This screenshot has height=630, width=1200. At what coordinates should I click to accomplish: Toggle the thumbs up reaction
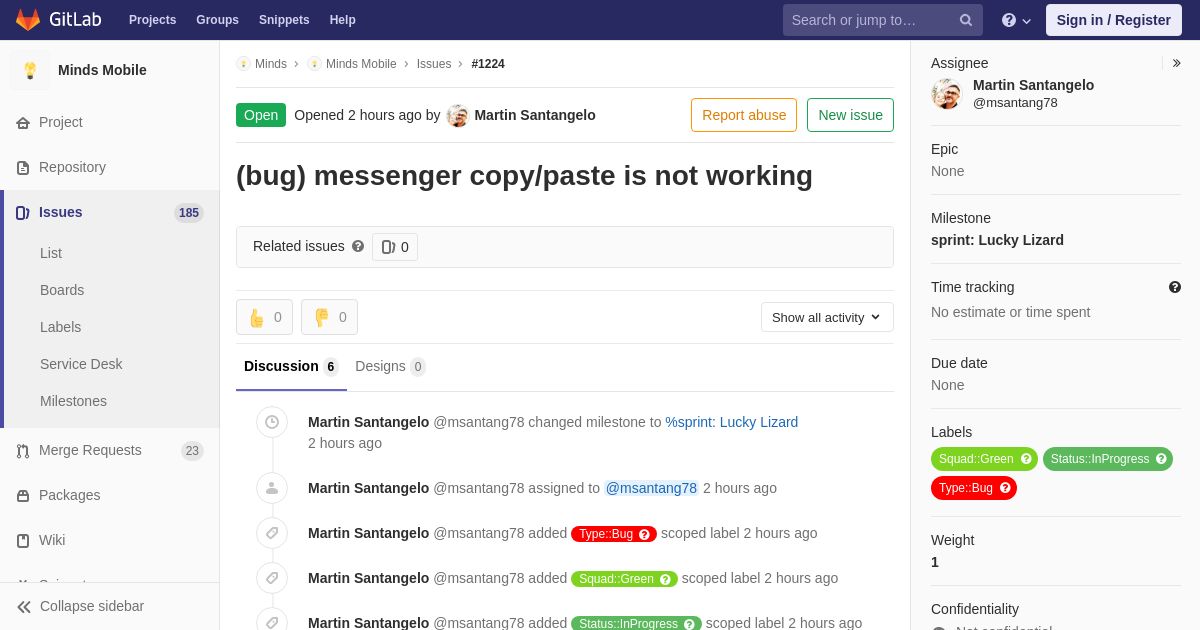click(264, 317)
